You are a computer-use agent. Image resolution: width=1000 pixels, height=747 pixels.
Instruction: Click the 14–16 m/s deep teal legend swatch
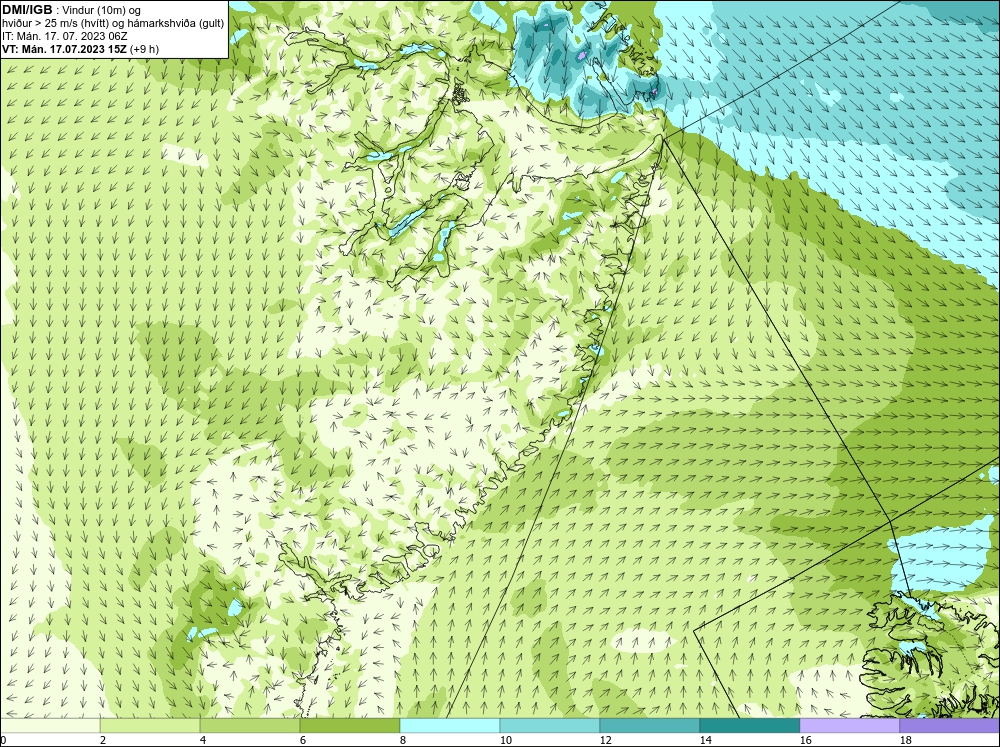(750, 725)
